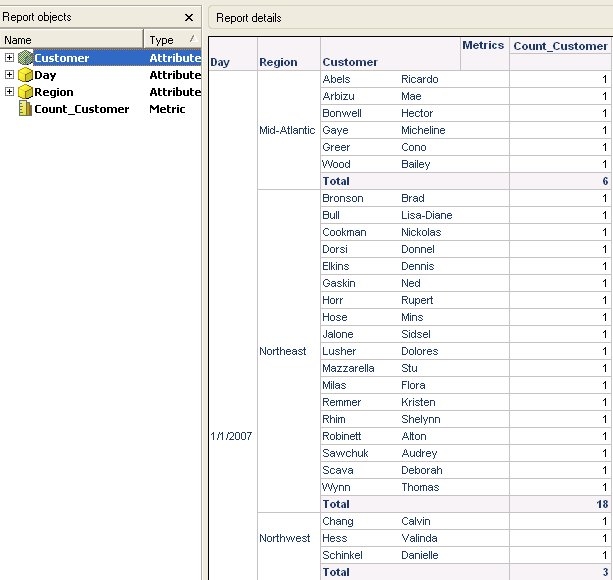The image size is (613, 580).
Task: Click customer last name Arbizu
Action: pyautogui.click(x=339, y=96)
